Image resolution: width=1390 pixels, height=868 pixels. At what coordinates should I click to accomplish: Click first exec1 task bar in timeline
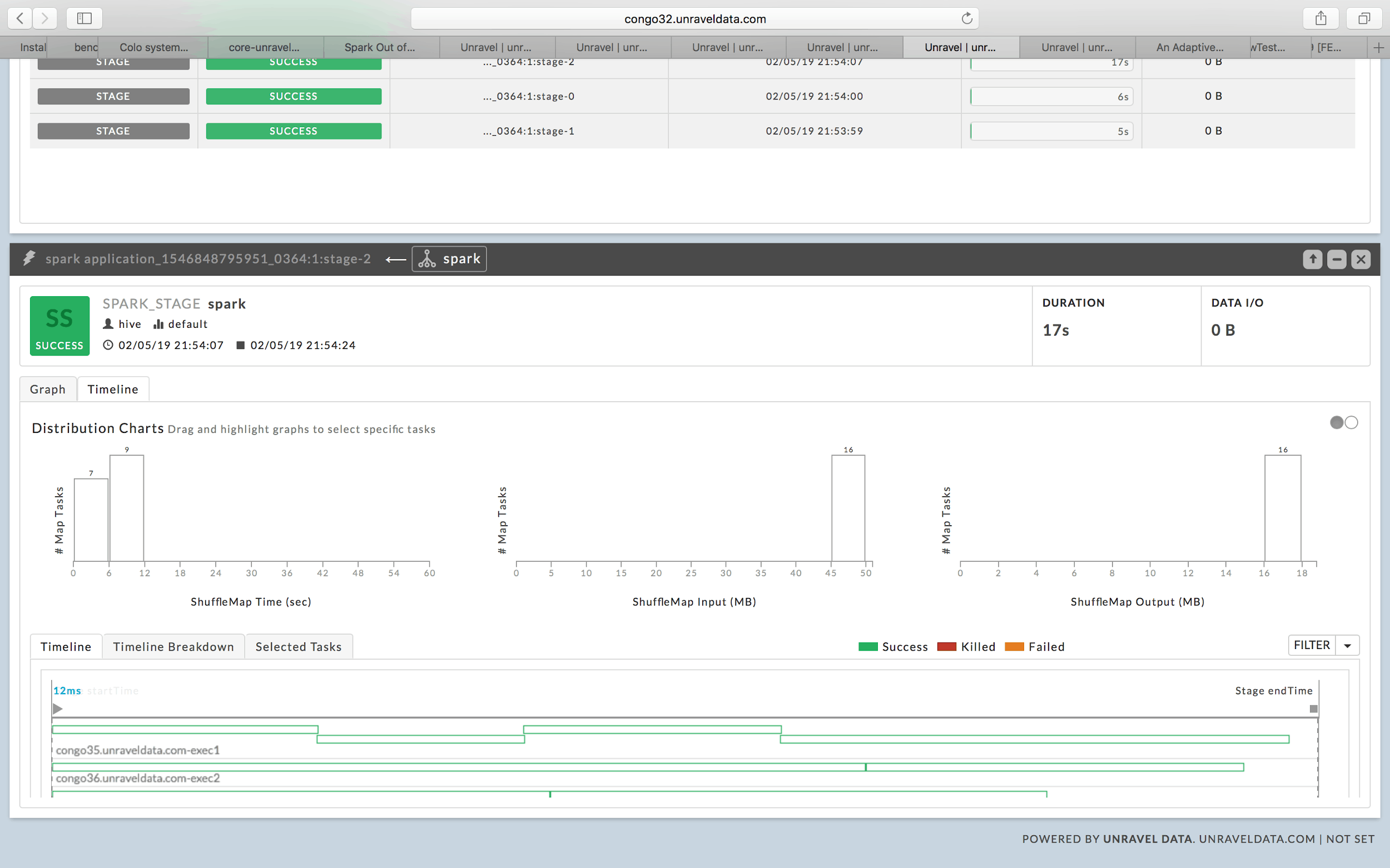(185, 729)
